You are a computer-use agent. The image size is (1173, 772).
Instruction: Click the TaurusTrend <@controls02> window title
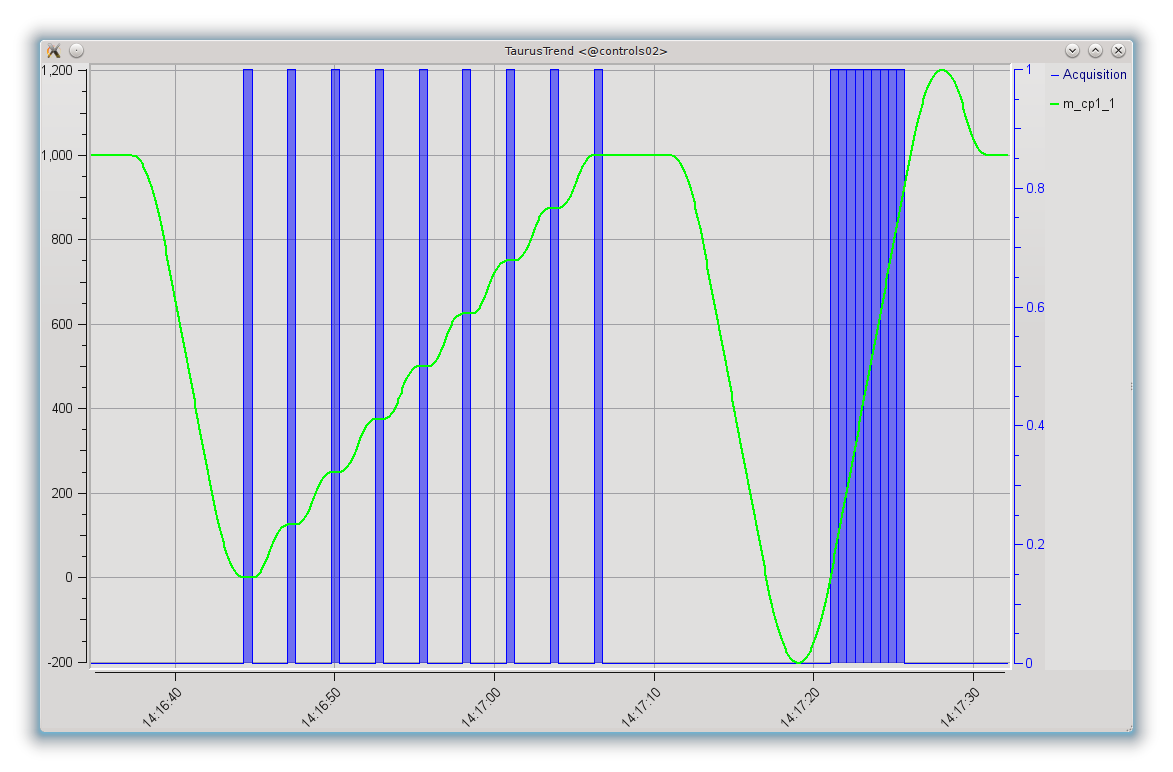click(586, 50)
